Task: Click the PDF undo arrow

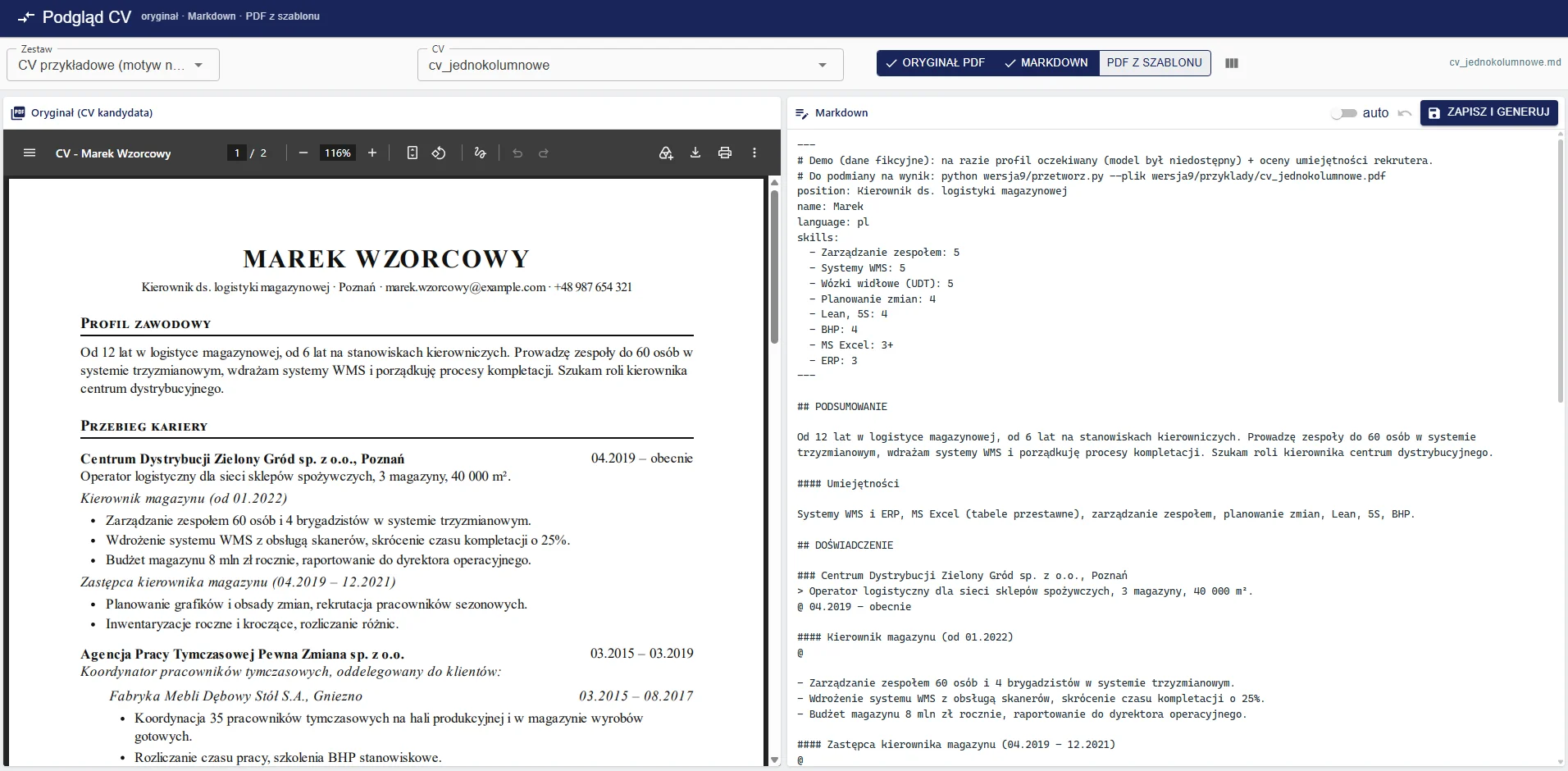Action: coord(517,153)
